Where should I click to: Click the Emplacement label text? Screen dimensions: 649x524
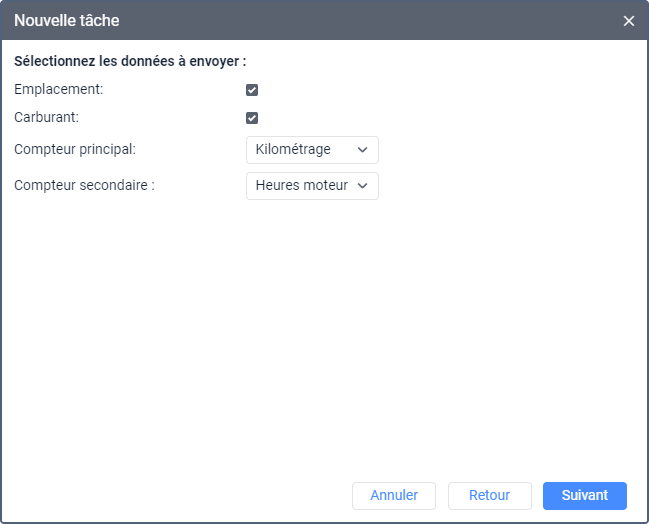click(x=58, y=89)
